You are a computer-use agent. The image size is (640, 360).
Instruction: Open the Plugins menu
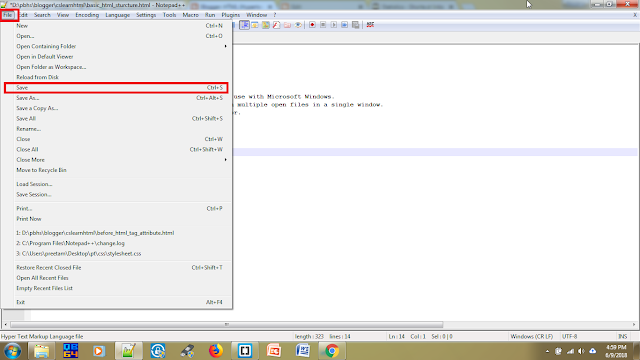(231, 15)
